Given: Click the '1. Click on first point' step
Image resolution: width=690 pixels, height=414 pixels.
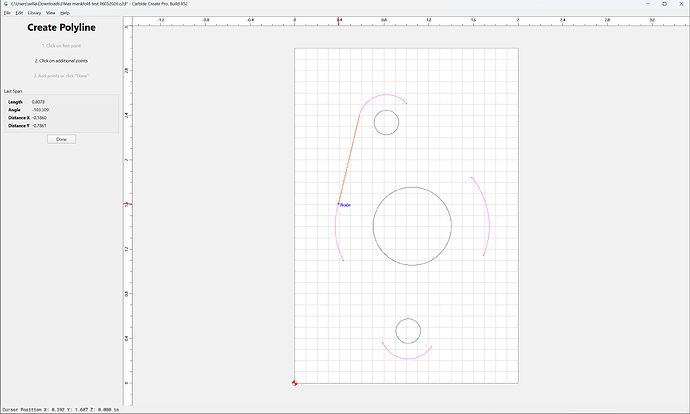Looking at the screenshot, I should coord(62,46).
